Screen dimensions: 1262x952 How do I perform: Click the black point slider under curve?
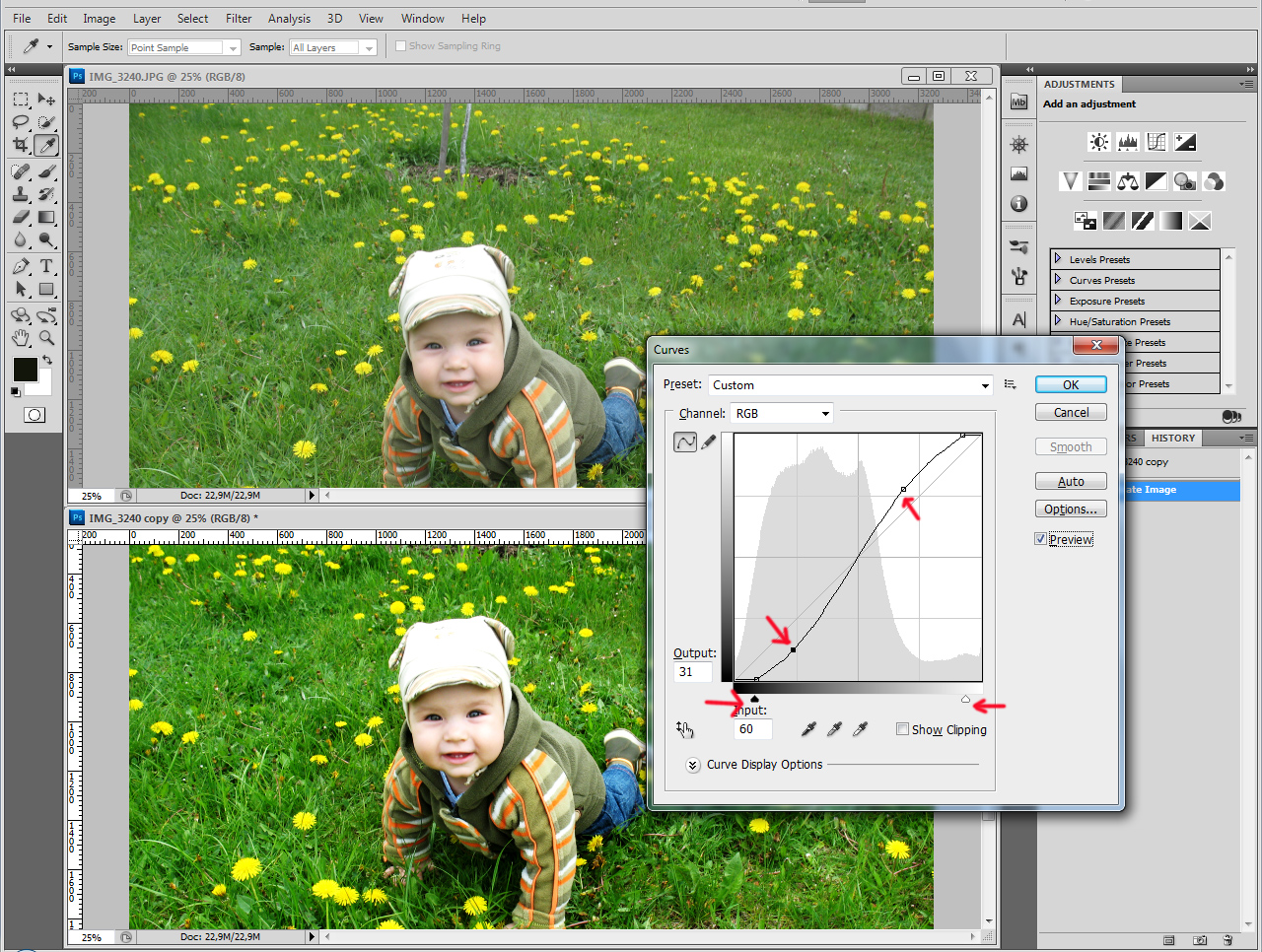coord(754,699)
